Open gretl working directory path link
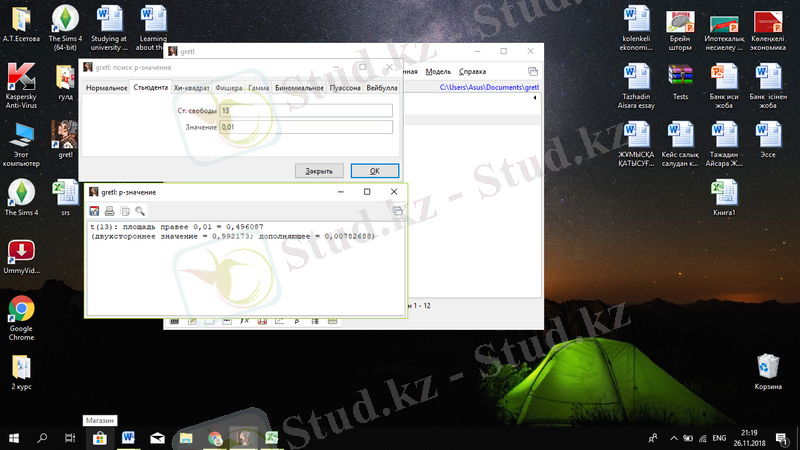Viewport: 800px width, 450px height. tap(489, 87)
